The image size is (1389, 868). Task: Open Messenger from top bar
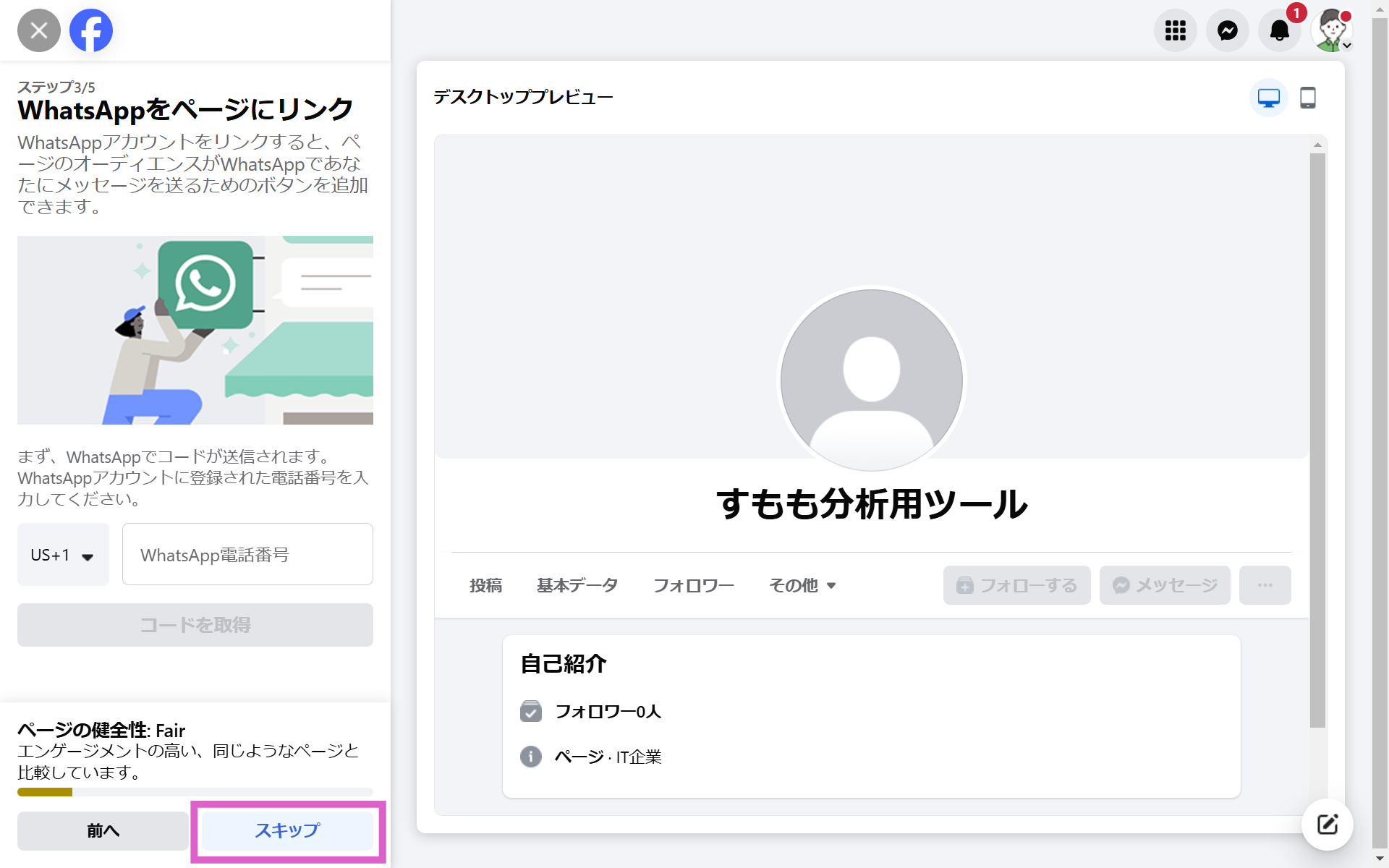point(1227,30)
